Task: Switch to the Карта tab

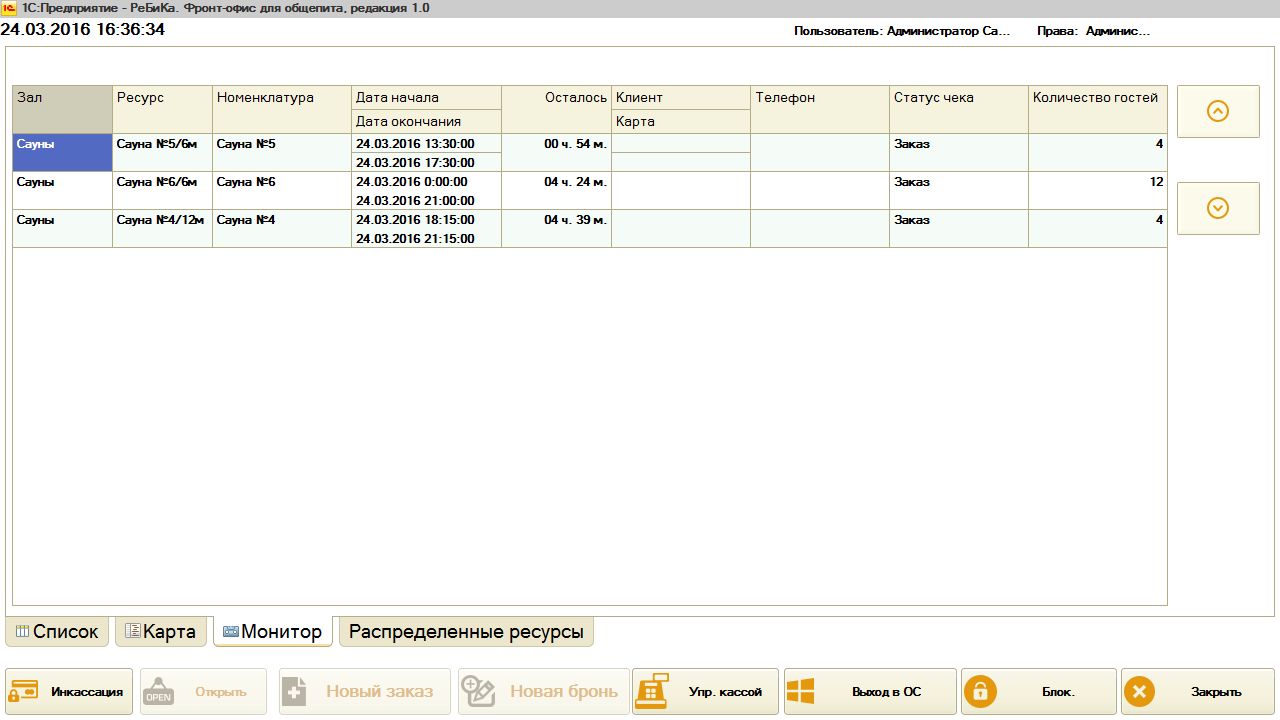Action: coord(161,632)
